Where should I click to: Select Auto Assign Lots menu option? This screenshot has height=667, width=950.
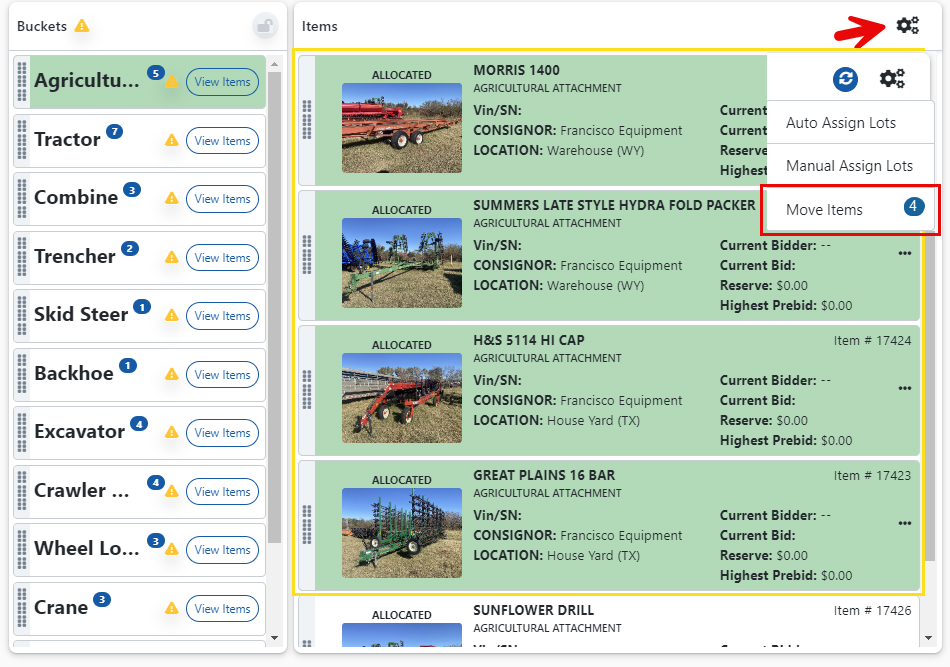pyautogui.click(x=850, y=123)
